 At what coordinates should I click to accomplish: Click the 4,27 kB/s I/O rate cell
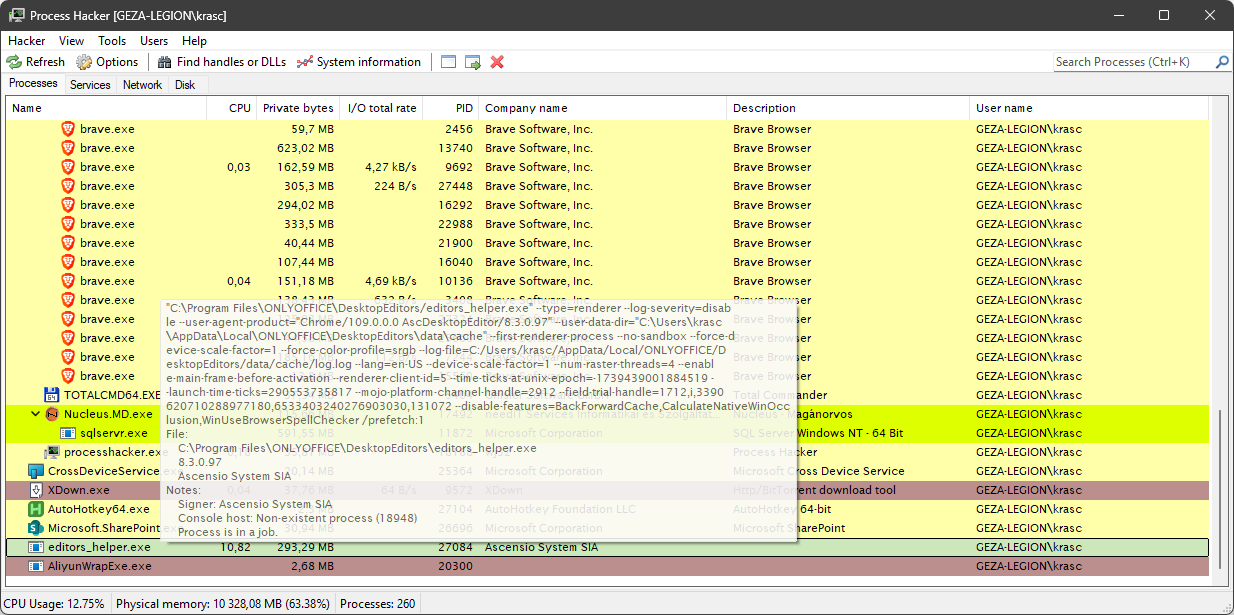390,167
